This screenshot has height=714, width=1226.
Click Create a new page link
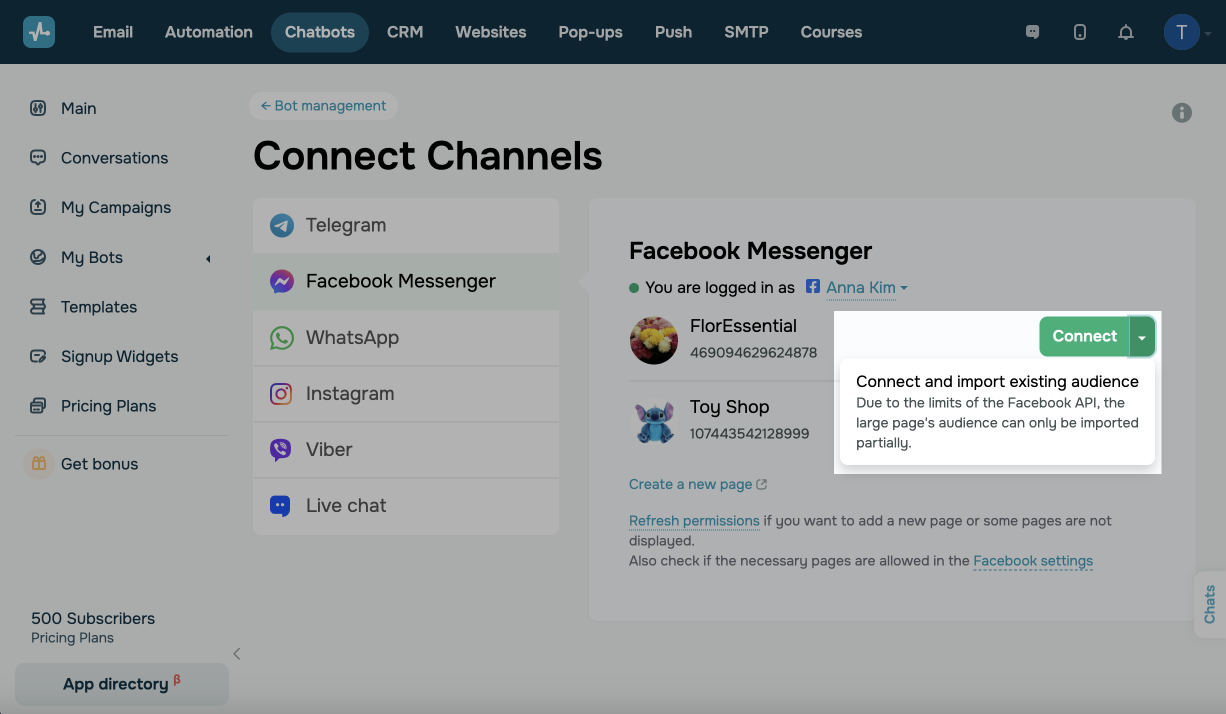698,484
